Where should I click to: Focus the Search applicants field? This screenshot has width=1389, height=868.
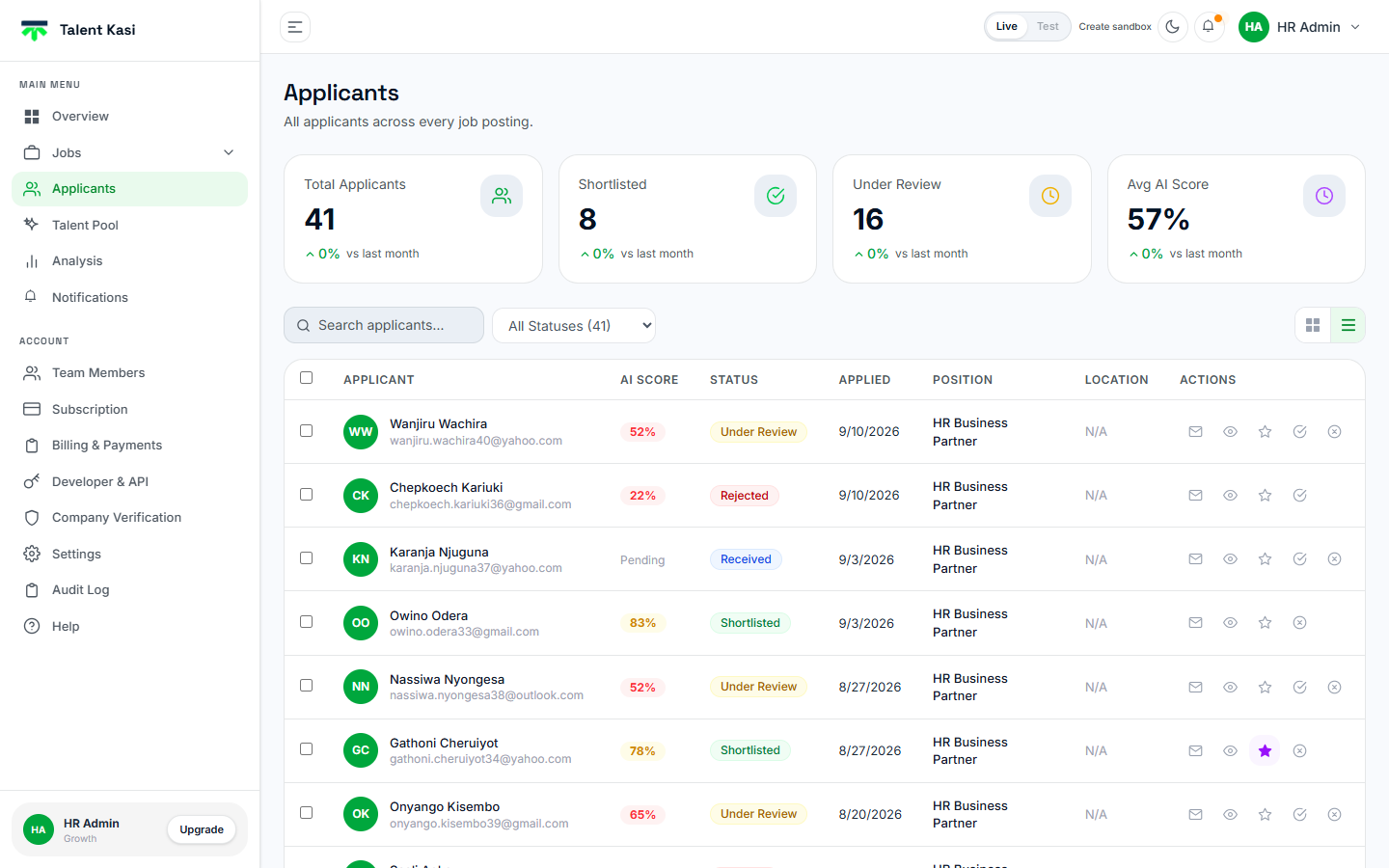384,325
